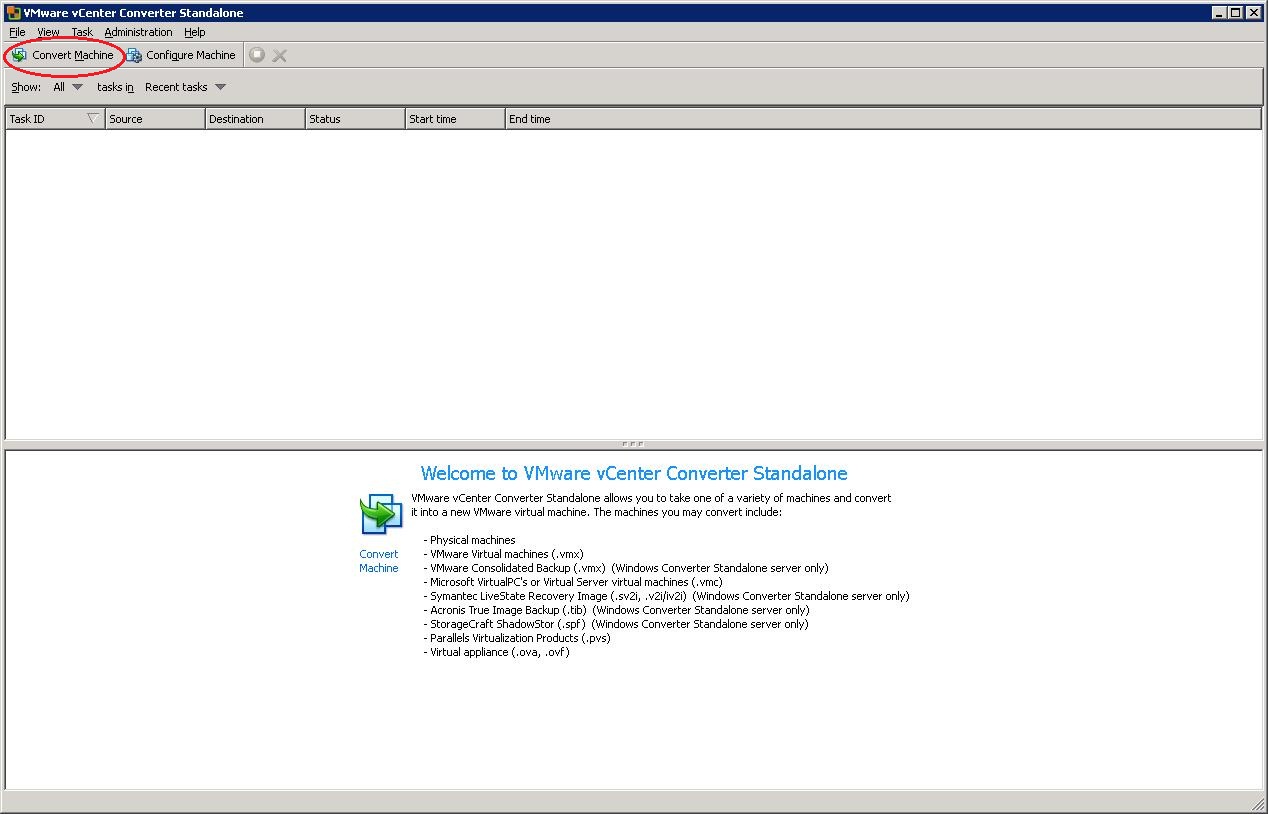Click the Task ID sort arrow indicator

pyautogui.click(x=93, y=119)
